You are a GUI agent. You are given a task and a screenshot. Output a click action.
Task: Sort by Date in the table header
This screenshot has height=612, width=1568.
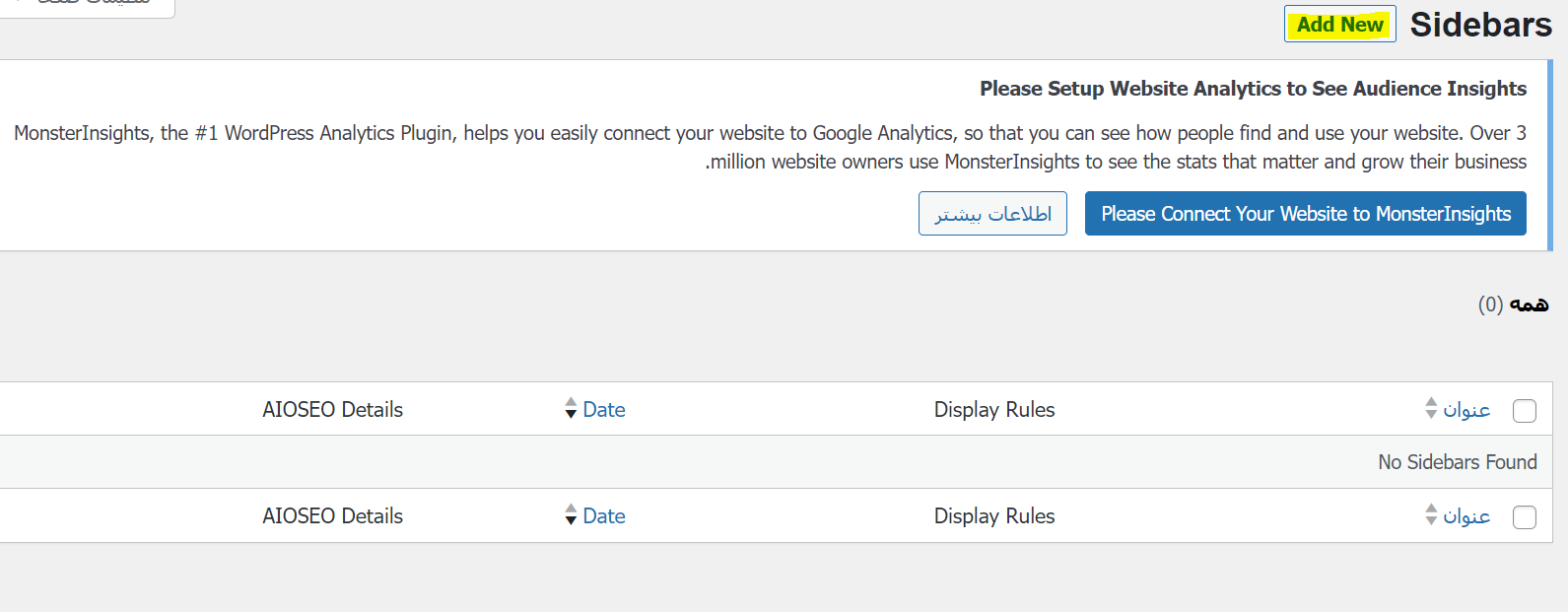tap(604, 409)
